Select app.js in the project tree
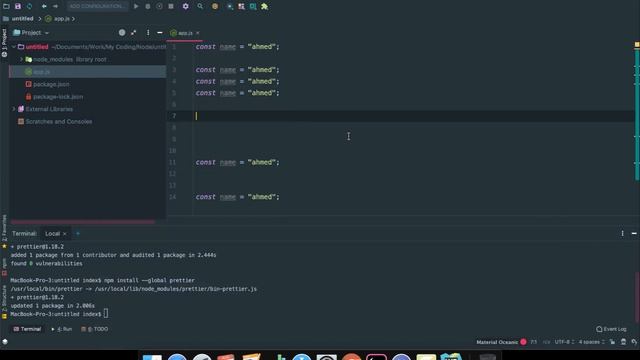The height and width of the screenshot is (360, 640). click(x=87, y=72)
